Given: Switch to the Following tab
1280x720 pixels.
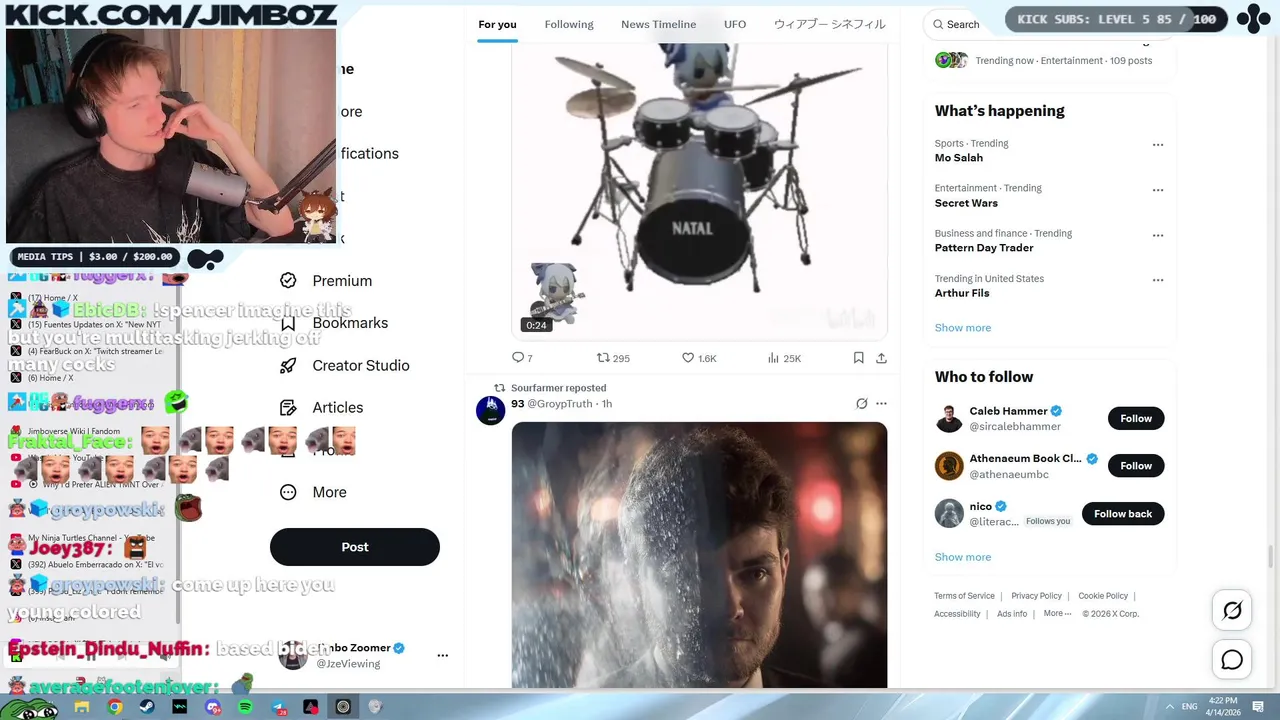Looking at the screenshot, I should click(569, 24).
